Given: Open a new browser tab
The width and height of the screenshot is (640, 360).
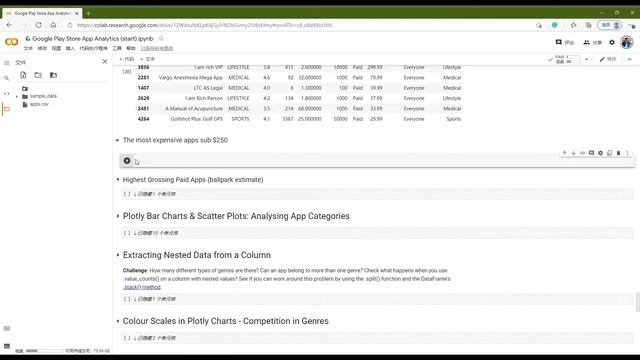Looking at the screenshot, I should 88,13.
